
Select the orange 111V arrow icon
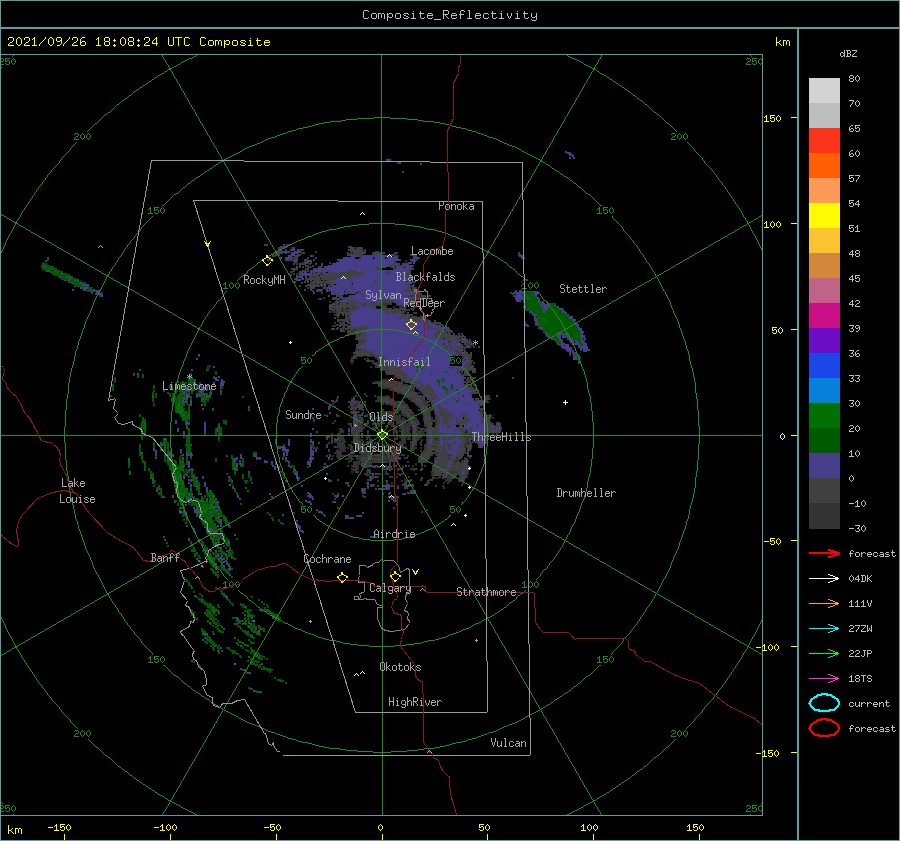coord(824,603)
